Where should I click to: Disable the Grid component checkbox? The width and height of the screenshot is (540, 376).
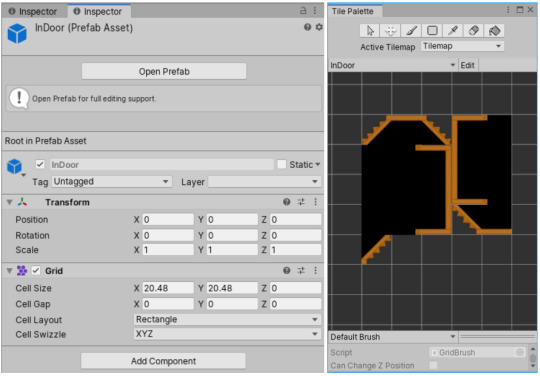[36, 271]
